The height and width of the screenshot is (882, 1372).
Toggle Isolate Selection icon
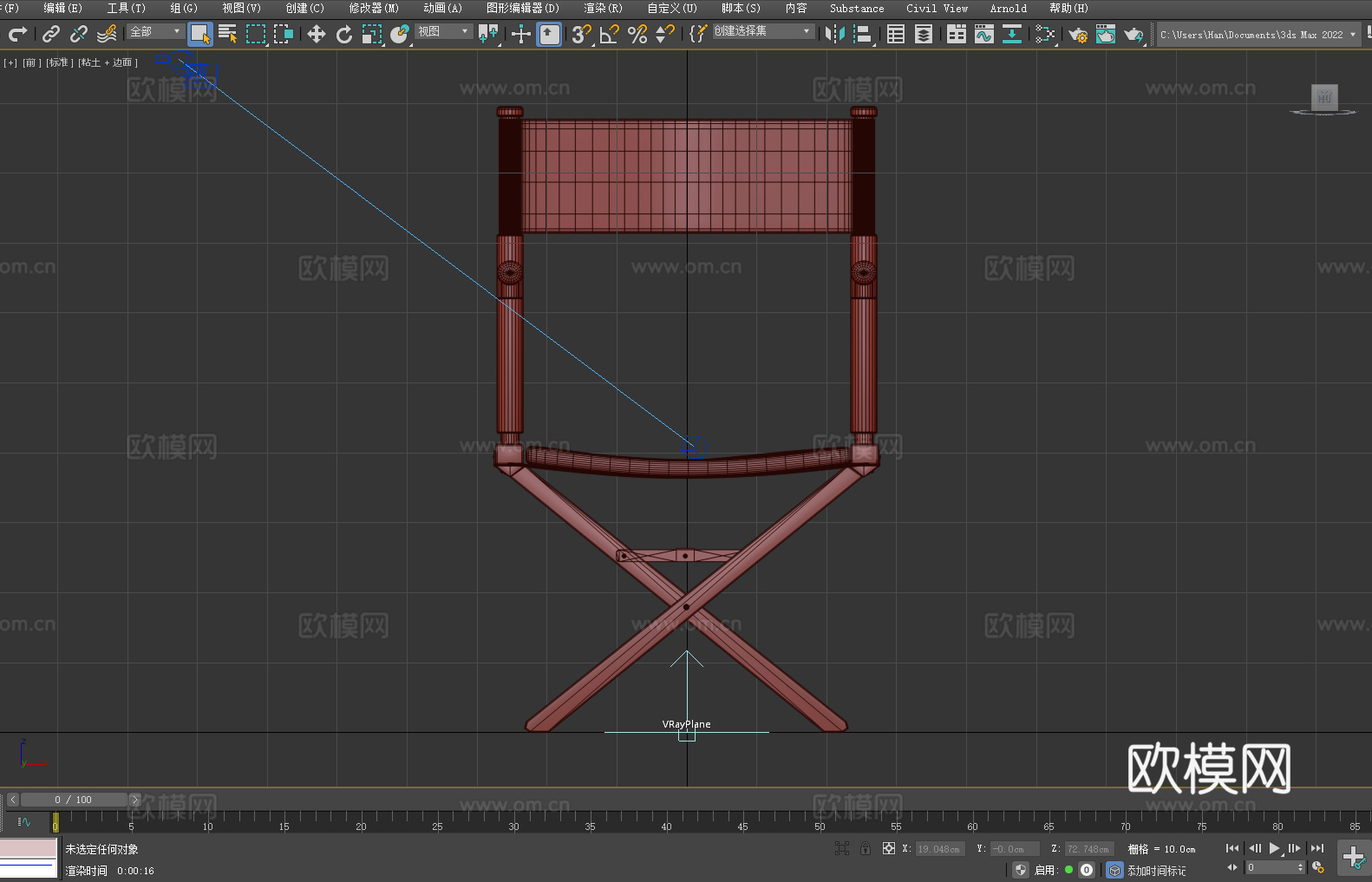click(x=842, y=849)
